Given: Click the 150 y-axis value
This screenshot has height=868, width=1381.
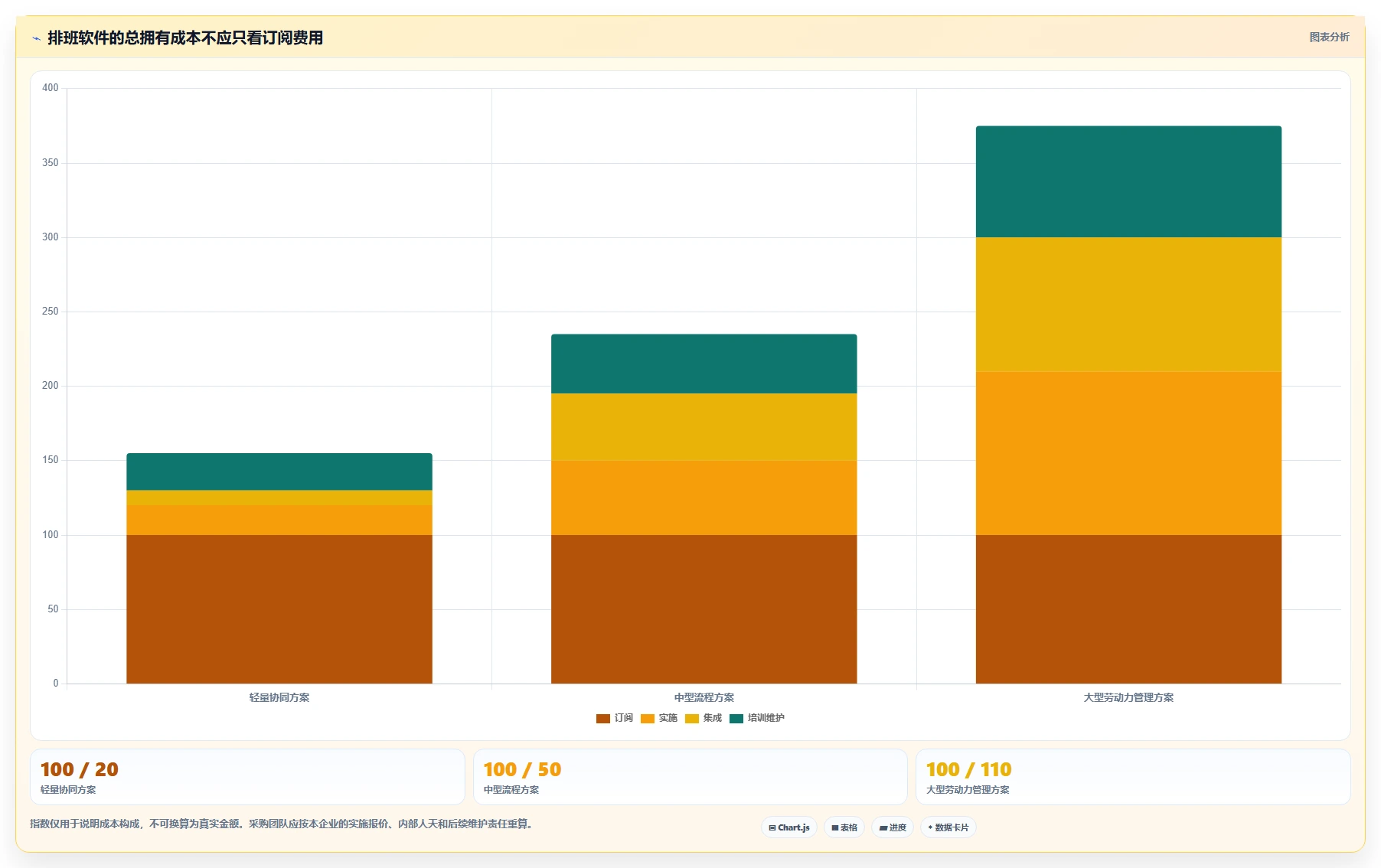Looking at the screenshot, I should point(51,460).
